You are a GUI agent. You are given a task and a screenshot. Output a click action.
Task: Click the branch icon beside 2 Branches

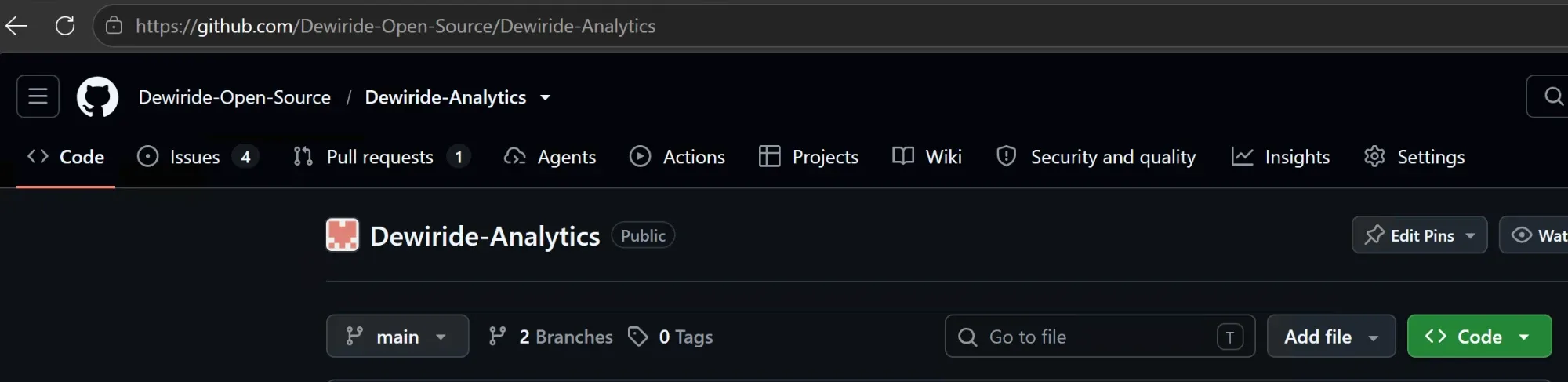click(x=497, y=337)
